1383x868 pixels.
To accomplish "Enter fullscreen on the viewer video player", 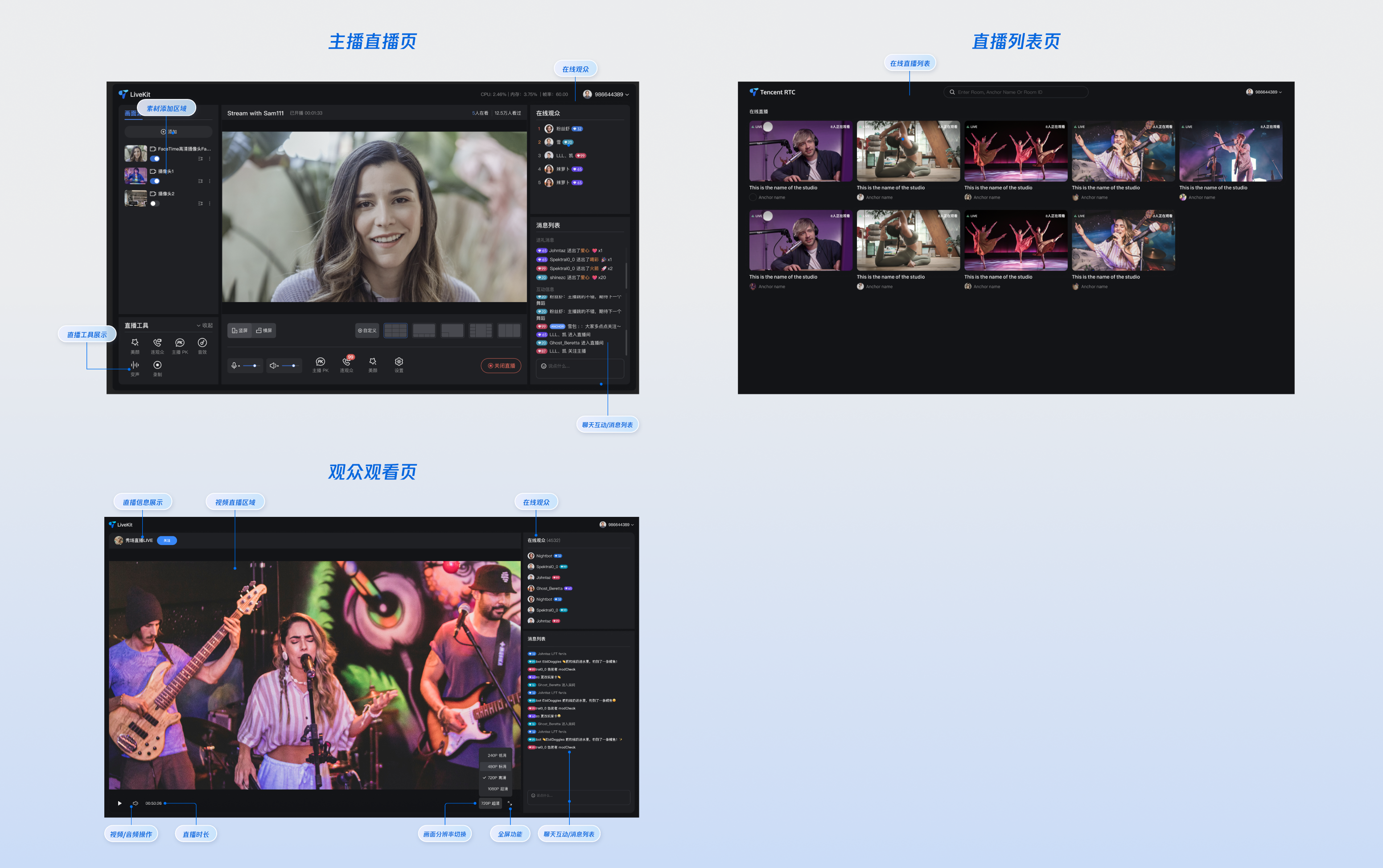I will (510, 803).
